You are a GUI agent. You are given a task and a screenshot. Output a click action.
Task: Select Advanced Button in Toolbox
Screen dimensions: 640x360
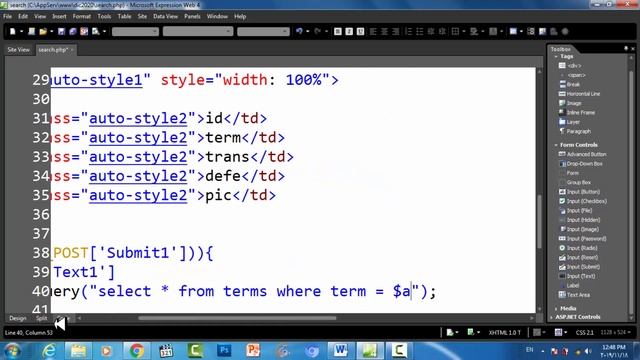click(x=582, y=154)
